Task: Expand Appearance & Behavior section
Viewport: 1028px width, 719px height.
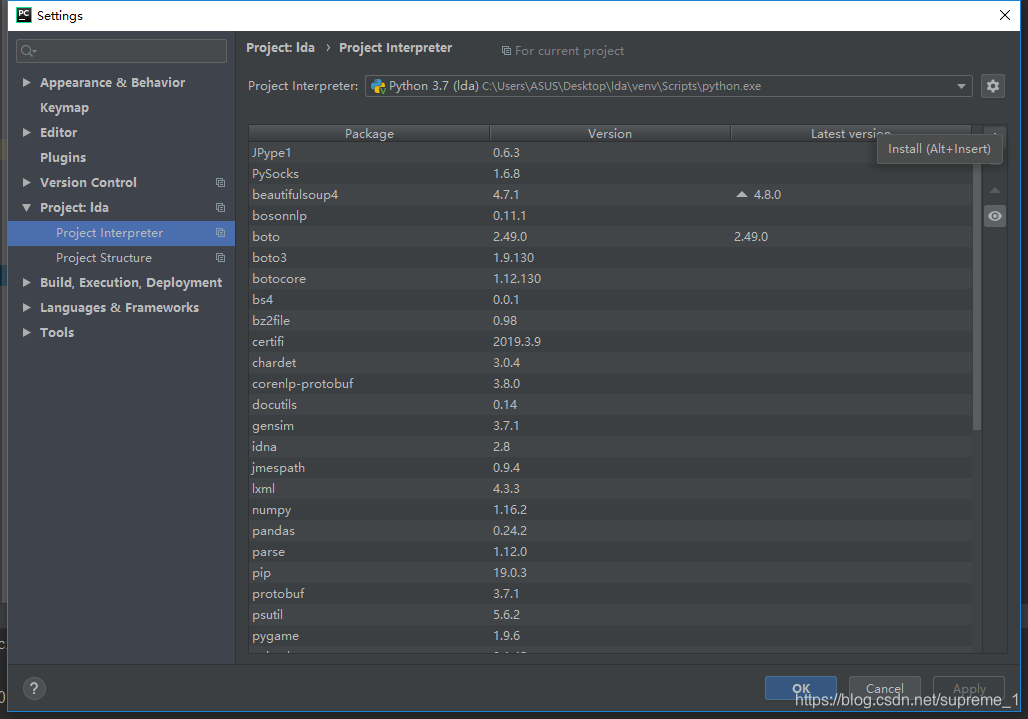Action: (26, 83)
